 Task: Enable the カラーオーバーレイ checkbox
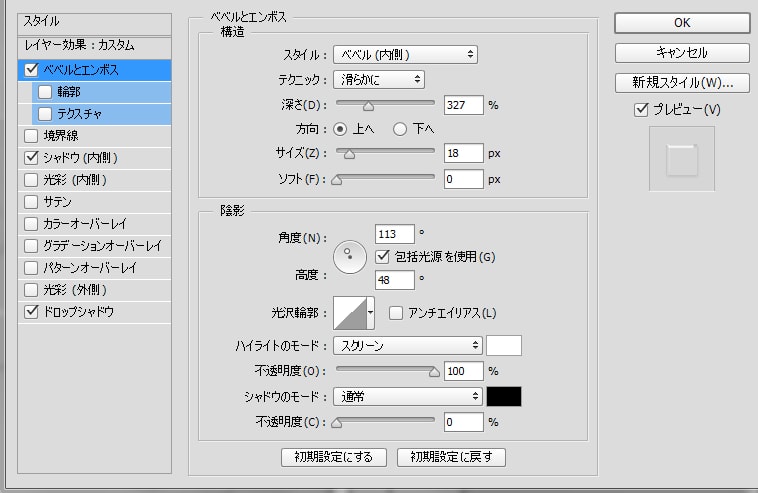(31, 224)
